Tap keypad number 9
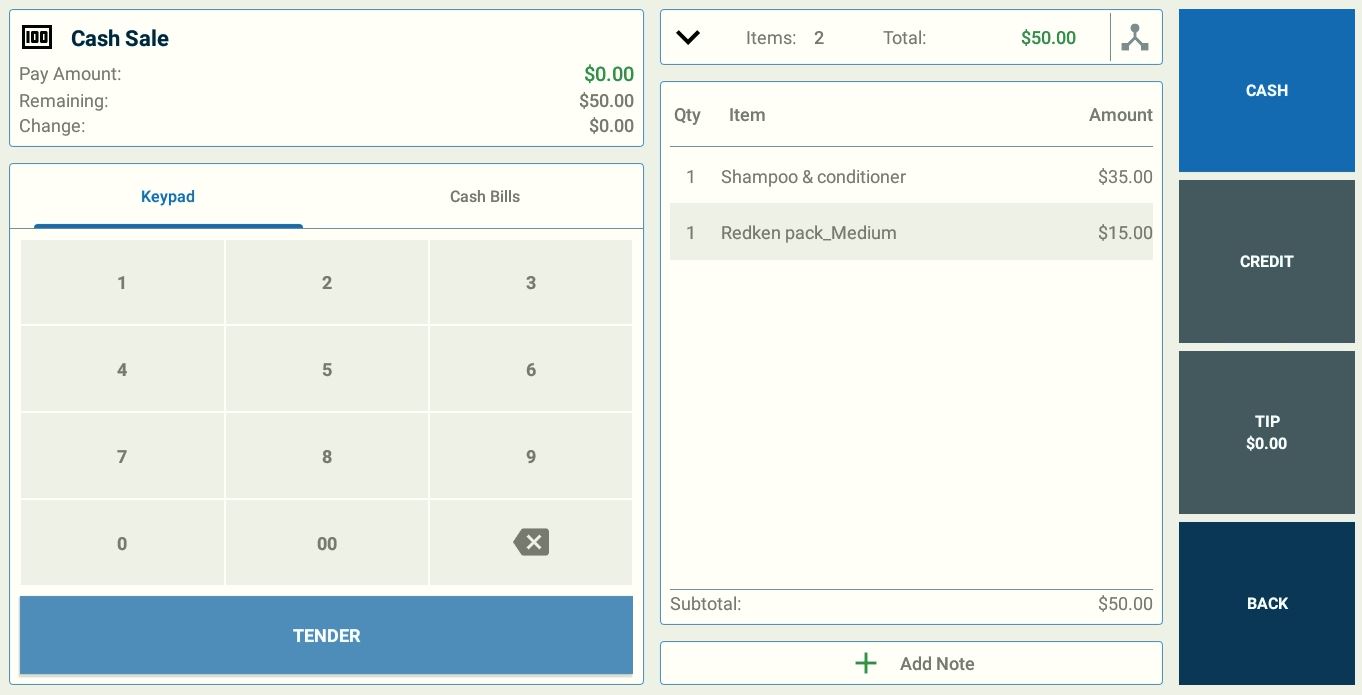1362x695 pixels. pyautogui.click(x=531, y=457)
